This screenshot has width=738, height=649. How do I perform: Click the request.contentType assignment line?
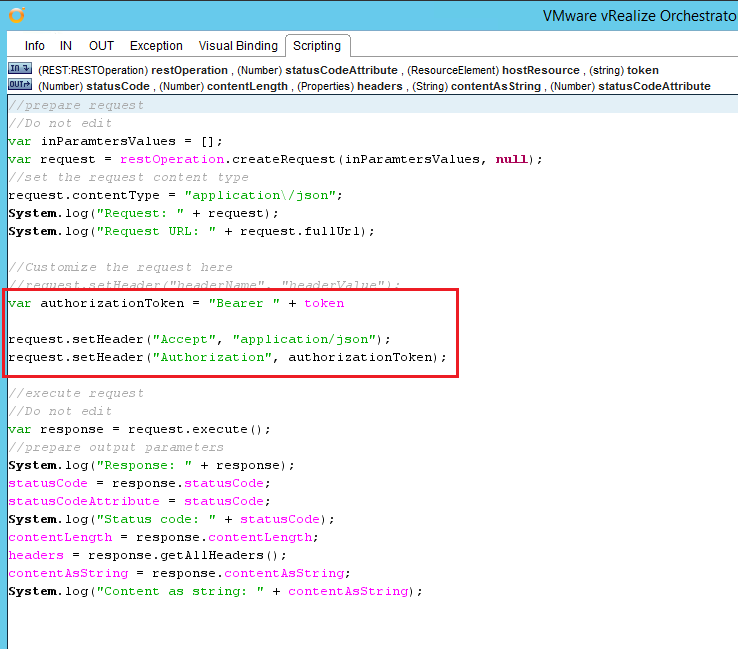point(176,195)
